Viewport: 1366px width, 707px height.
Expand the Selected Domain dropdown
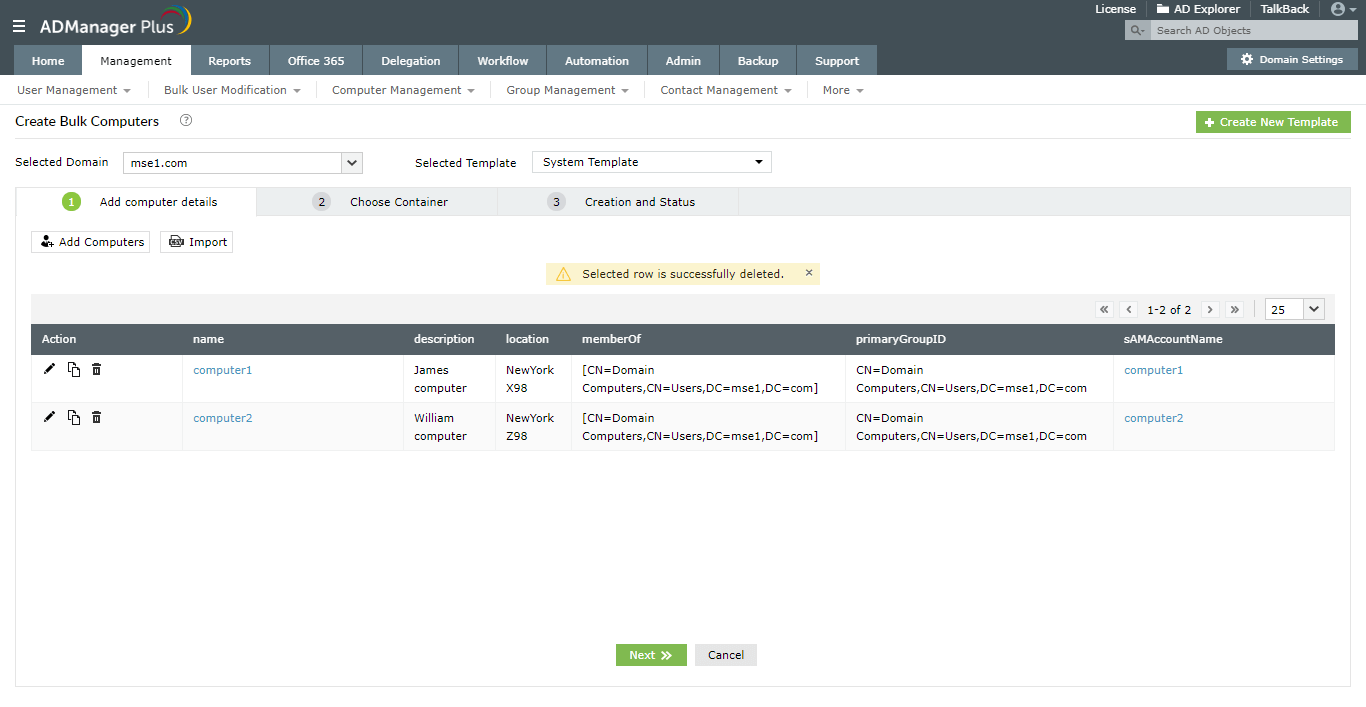click(351, 162)
